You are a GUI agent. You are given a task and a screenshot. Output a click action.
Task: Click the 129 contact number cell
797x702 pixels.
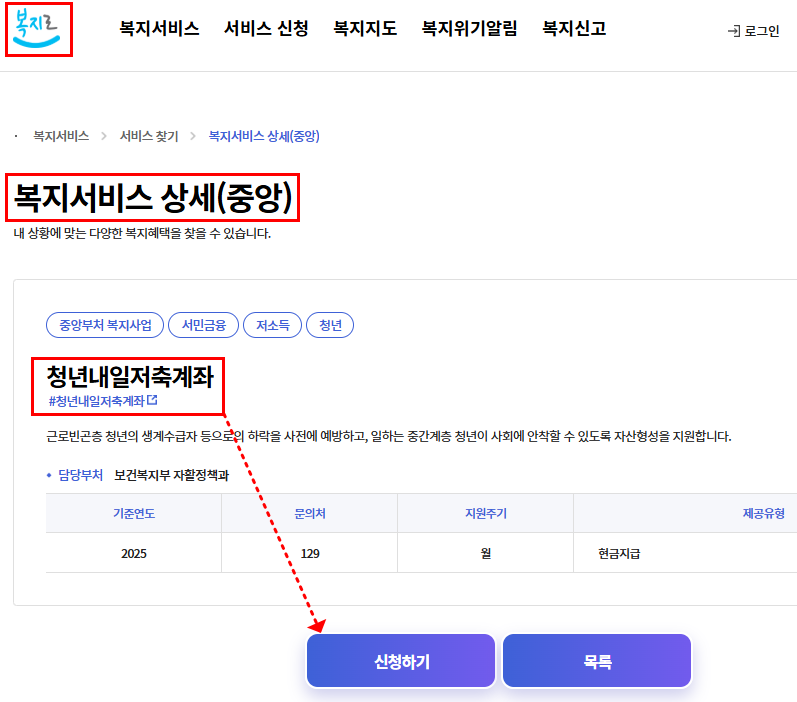pyautogui.click(x=310, y=553)
